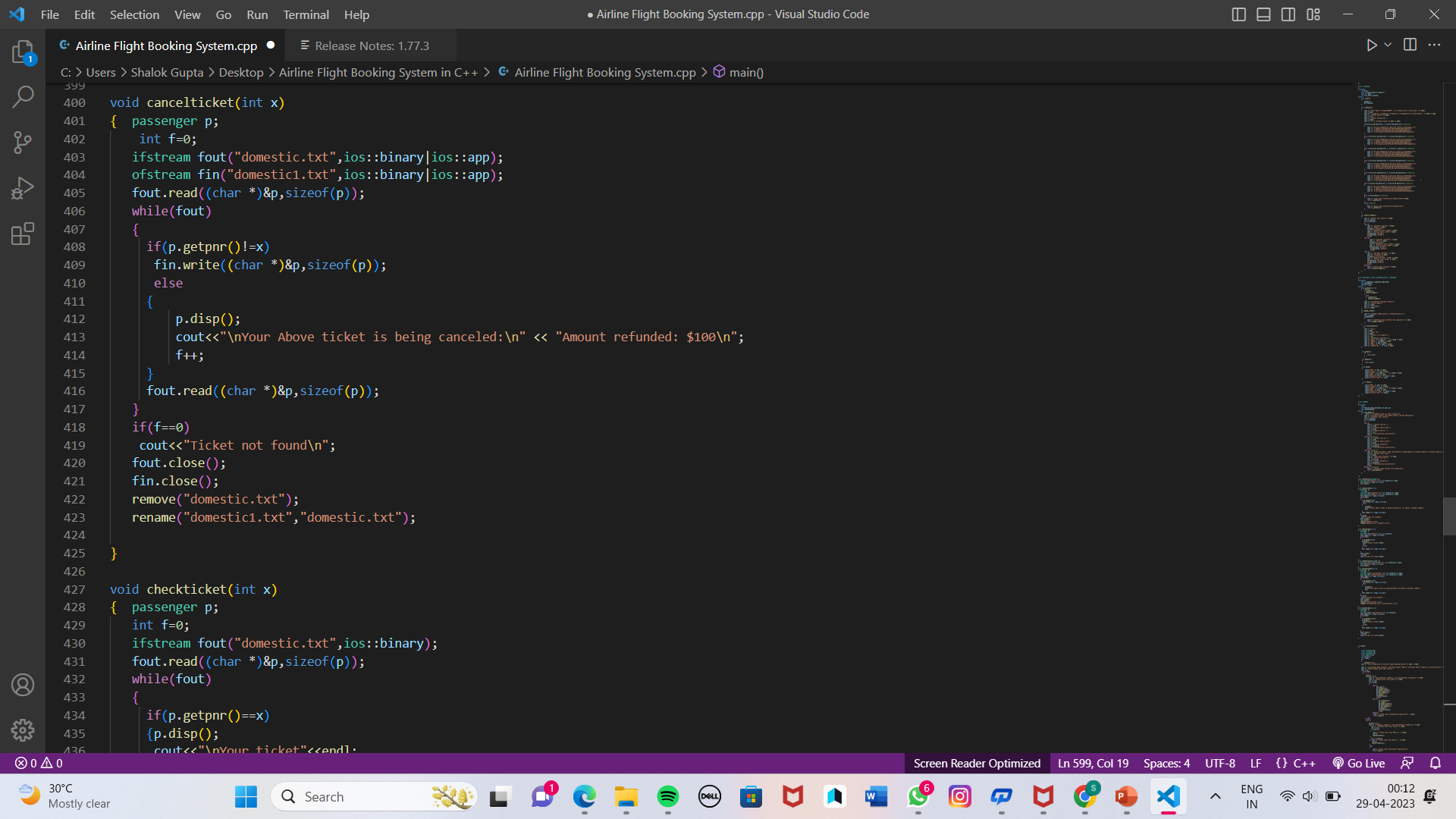1456x819 pixels.
Task: Start Go Live server from status bar
Action: (x=1358, y=763)
